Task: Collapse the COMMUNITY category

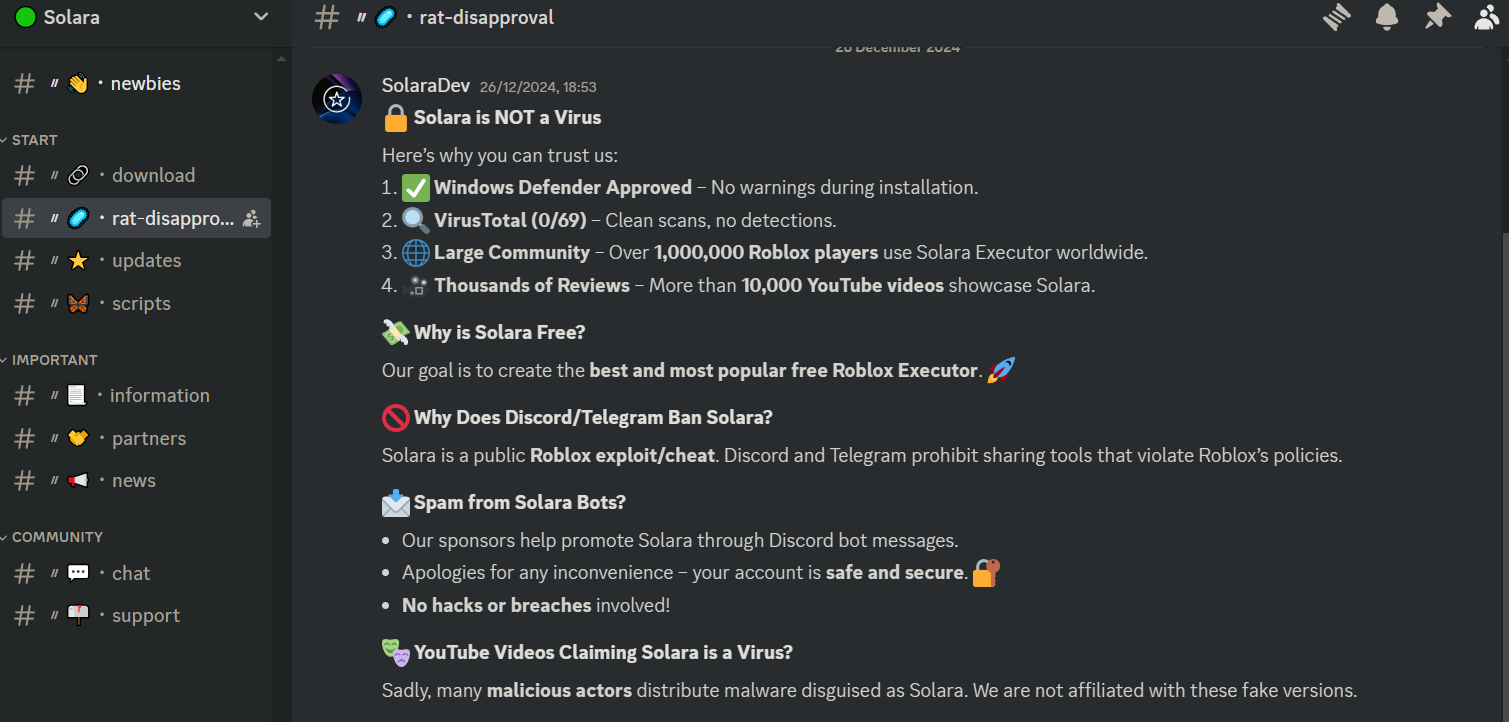Action: (x=57, y=537)
